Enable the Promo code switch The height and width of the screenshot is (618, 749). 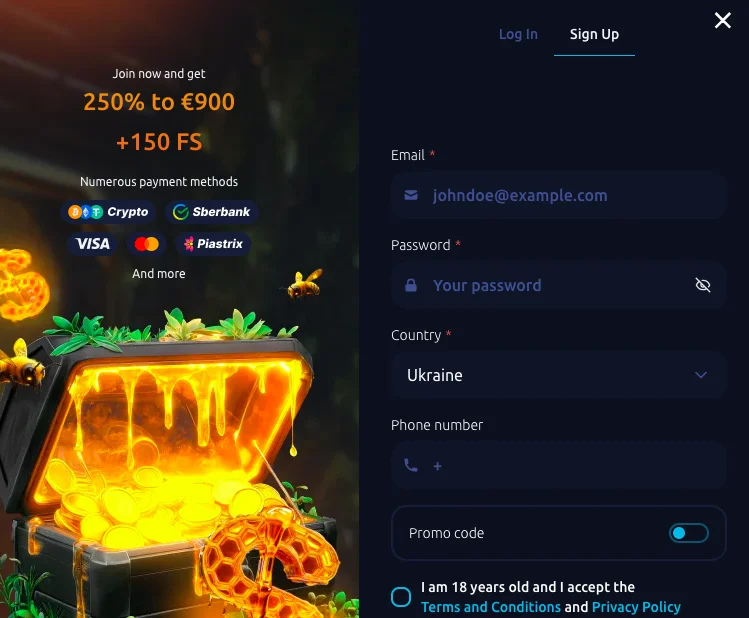689,533
